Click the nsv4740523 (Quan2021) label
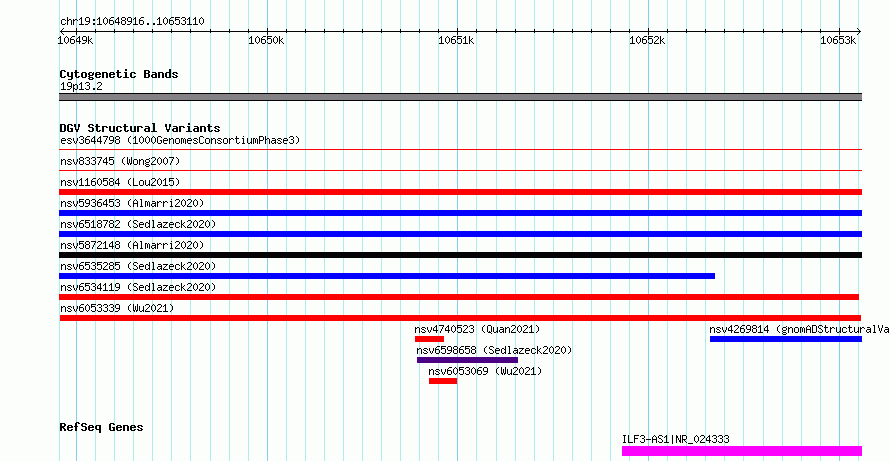This screenshot has height=461, width=890. (477, 329)
